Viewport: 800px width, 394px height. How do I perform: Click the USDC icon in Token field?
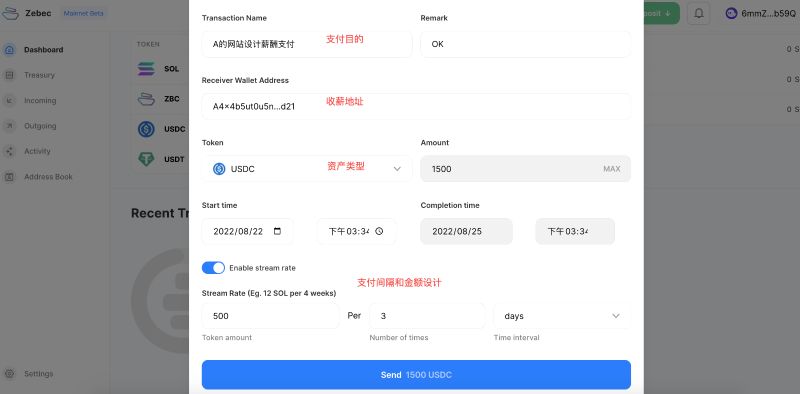(219, 169)
